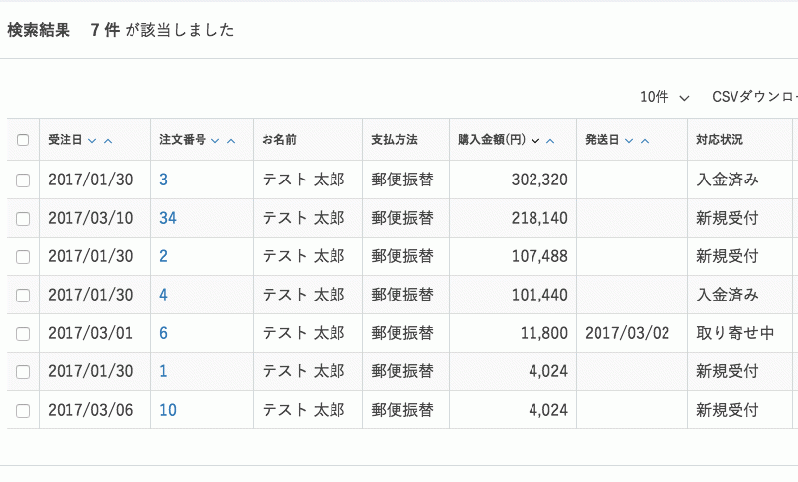Select status 取り寄せ中
The image size is (798, 482).
[x=735, y=333]
